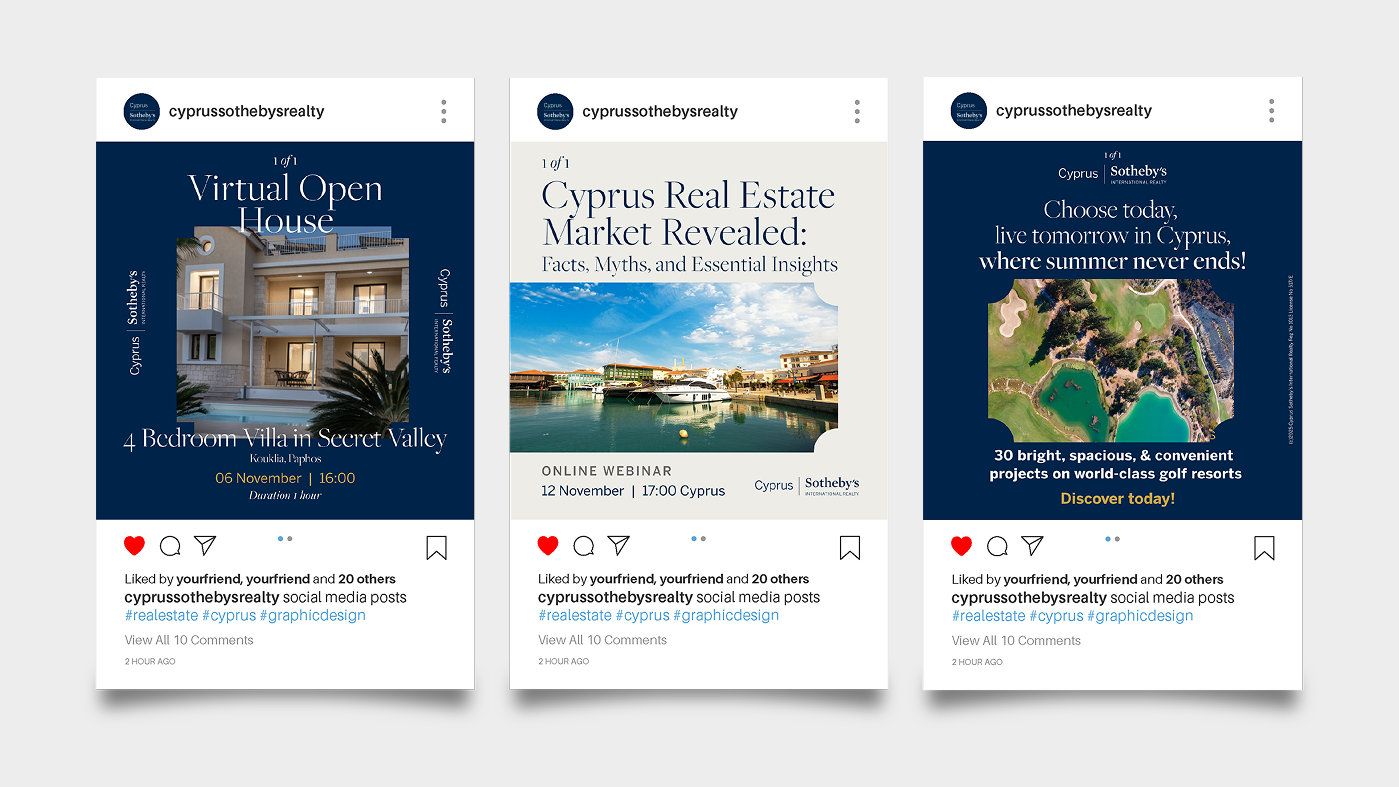Click #graphicdesign hashtag under golf resorts post
Viewport: 1399px width, 787px height.
click(1140, 616)
